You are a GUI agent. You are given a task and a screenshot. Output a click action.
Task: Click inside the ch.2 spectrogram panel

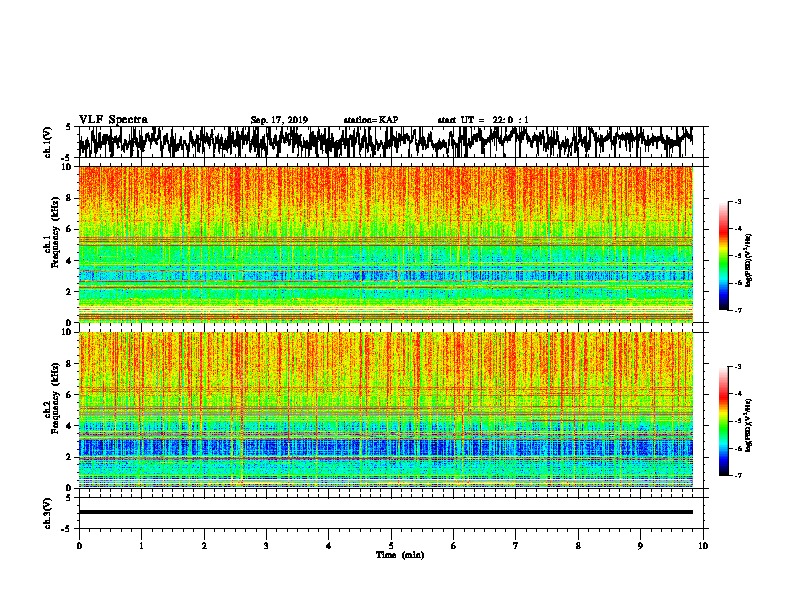385,410
